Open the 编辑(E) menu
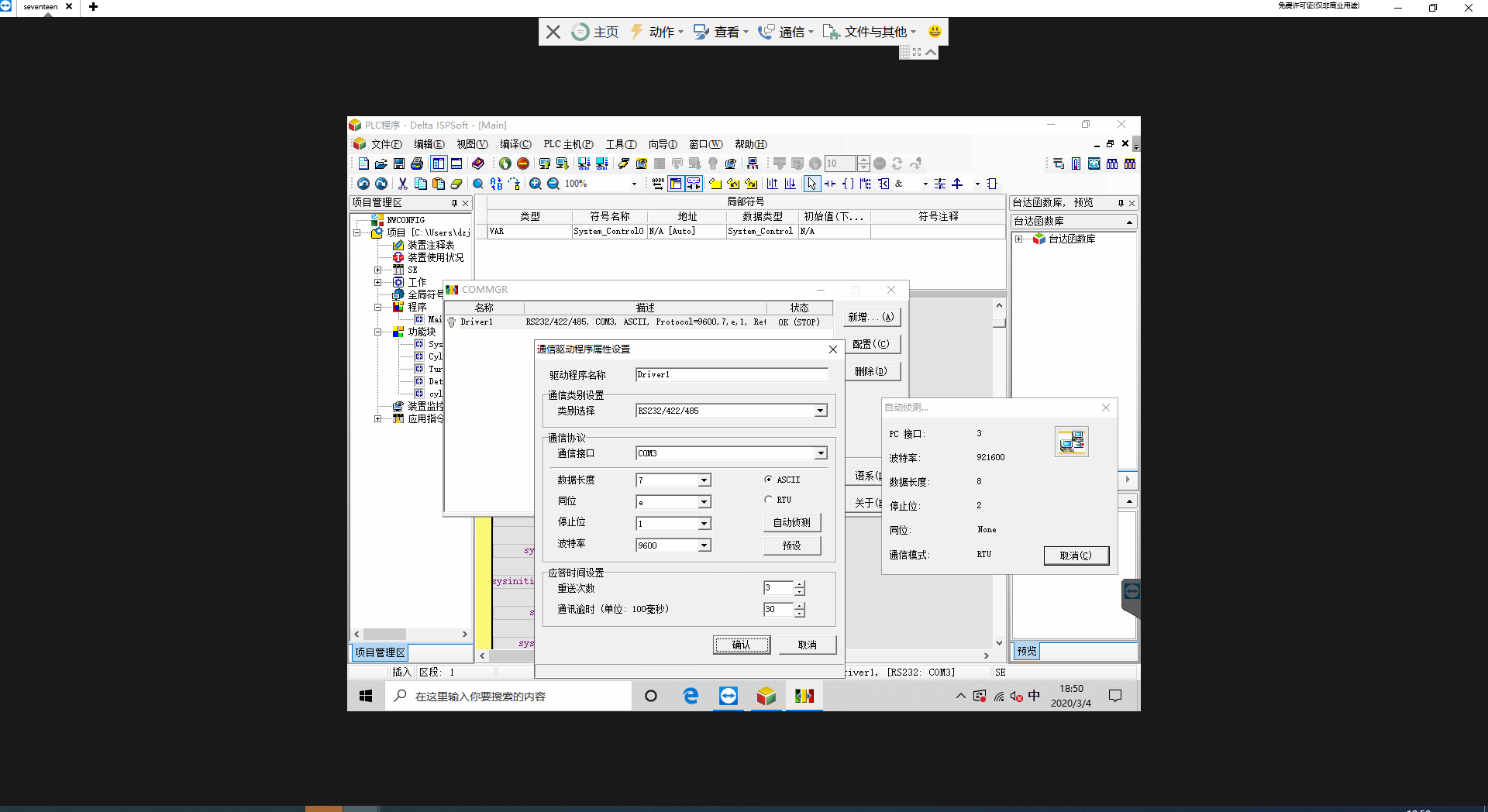 click(x=429, y=144)
